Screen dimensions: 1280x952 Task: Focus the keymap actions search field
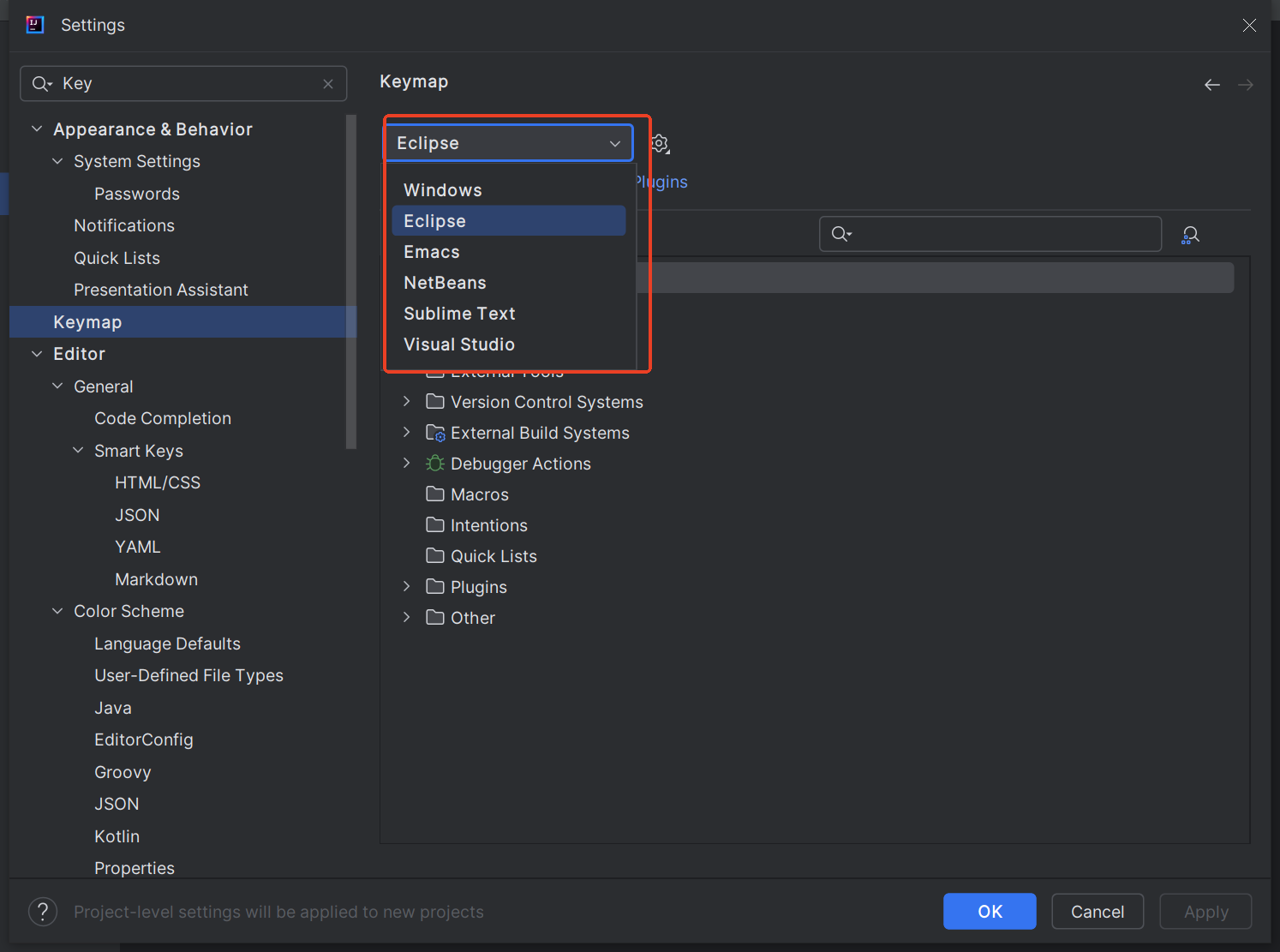[990, 234]
